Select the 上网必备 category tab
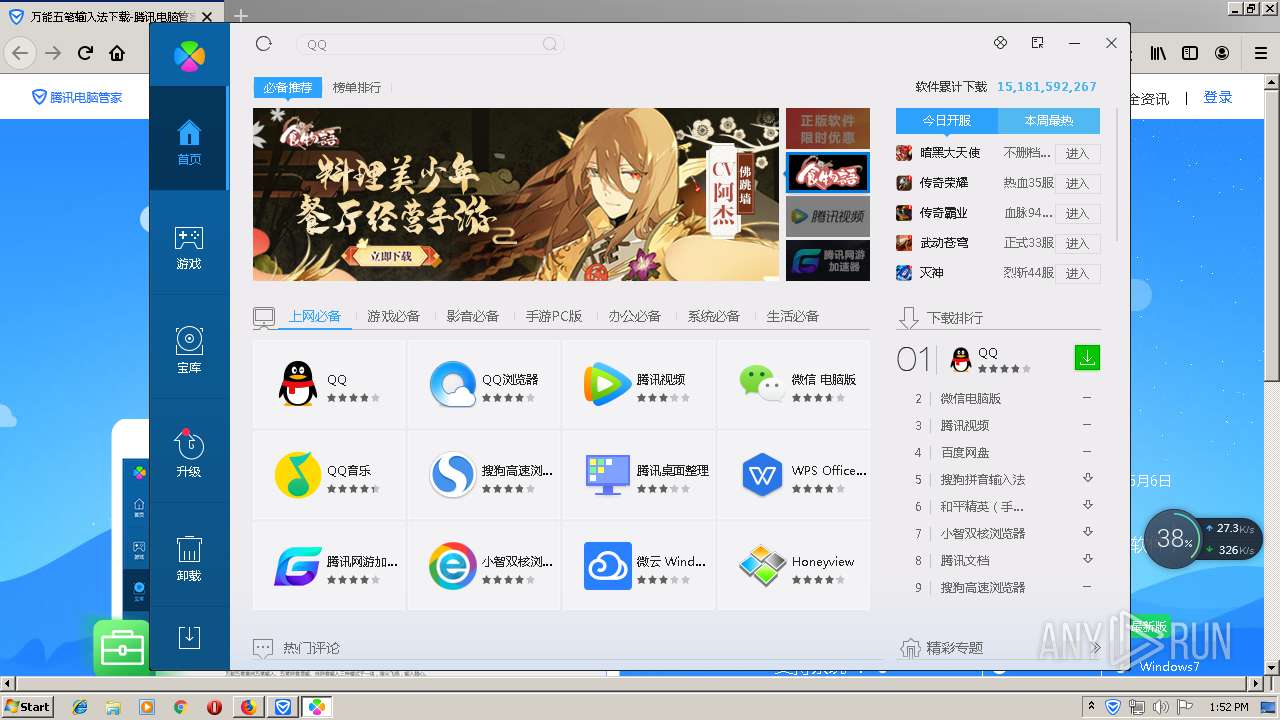 pyautogui.click(x=315, y=316)
